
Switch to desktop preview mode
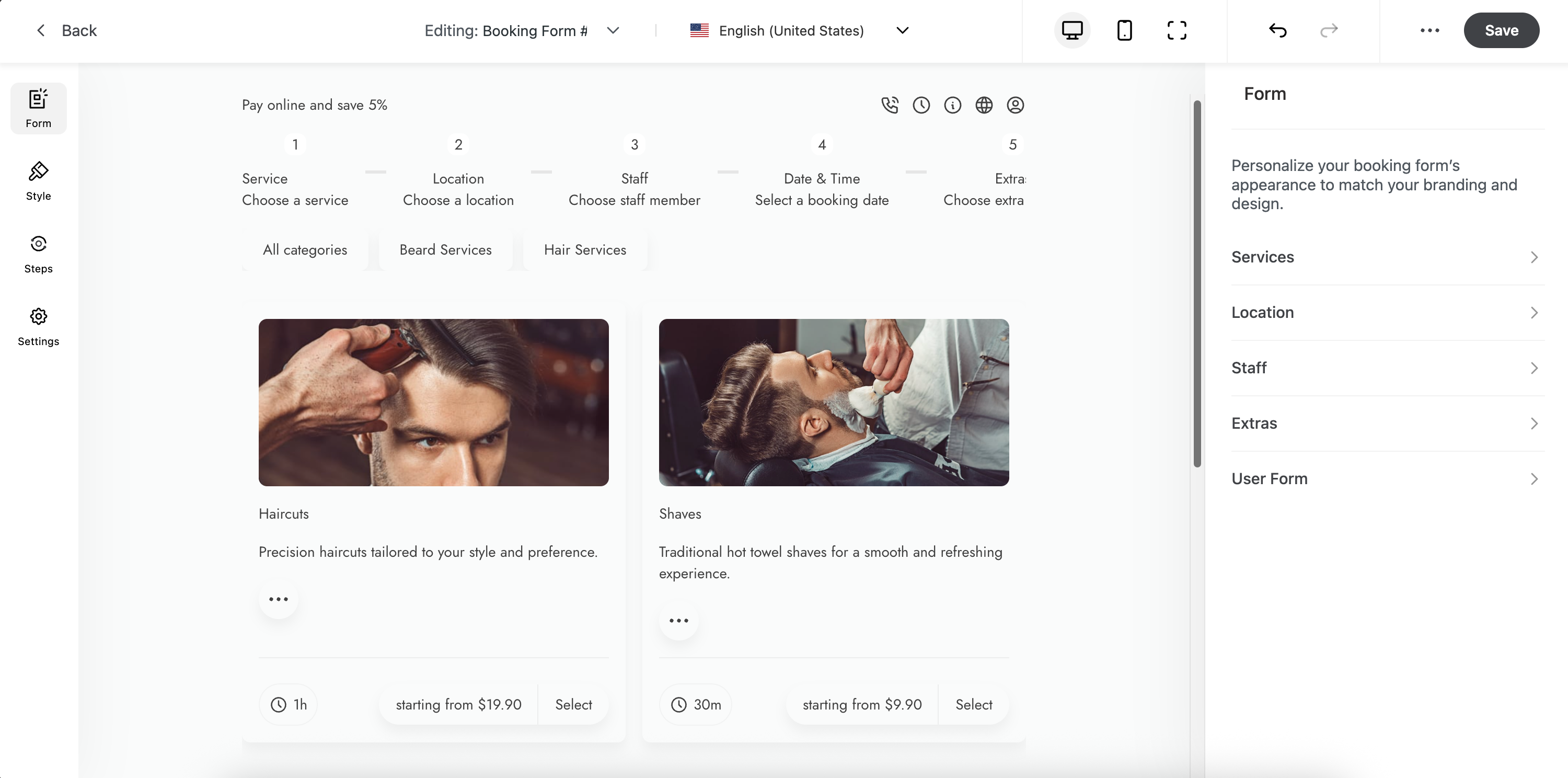1072,30
